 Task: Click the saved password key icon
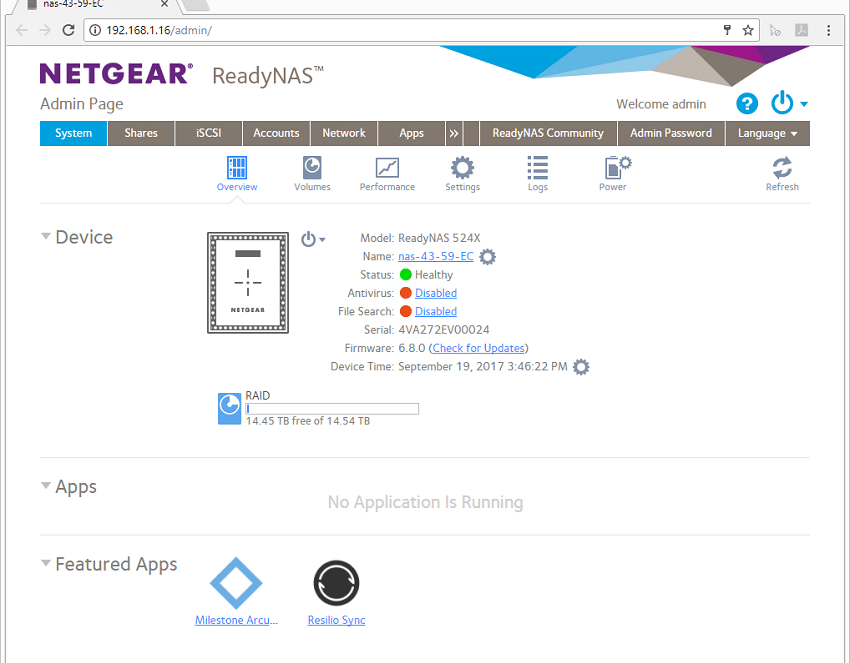tap(727, 30)
